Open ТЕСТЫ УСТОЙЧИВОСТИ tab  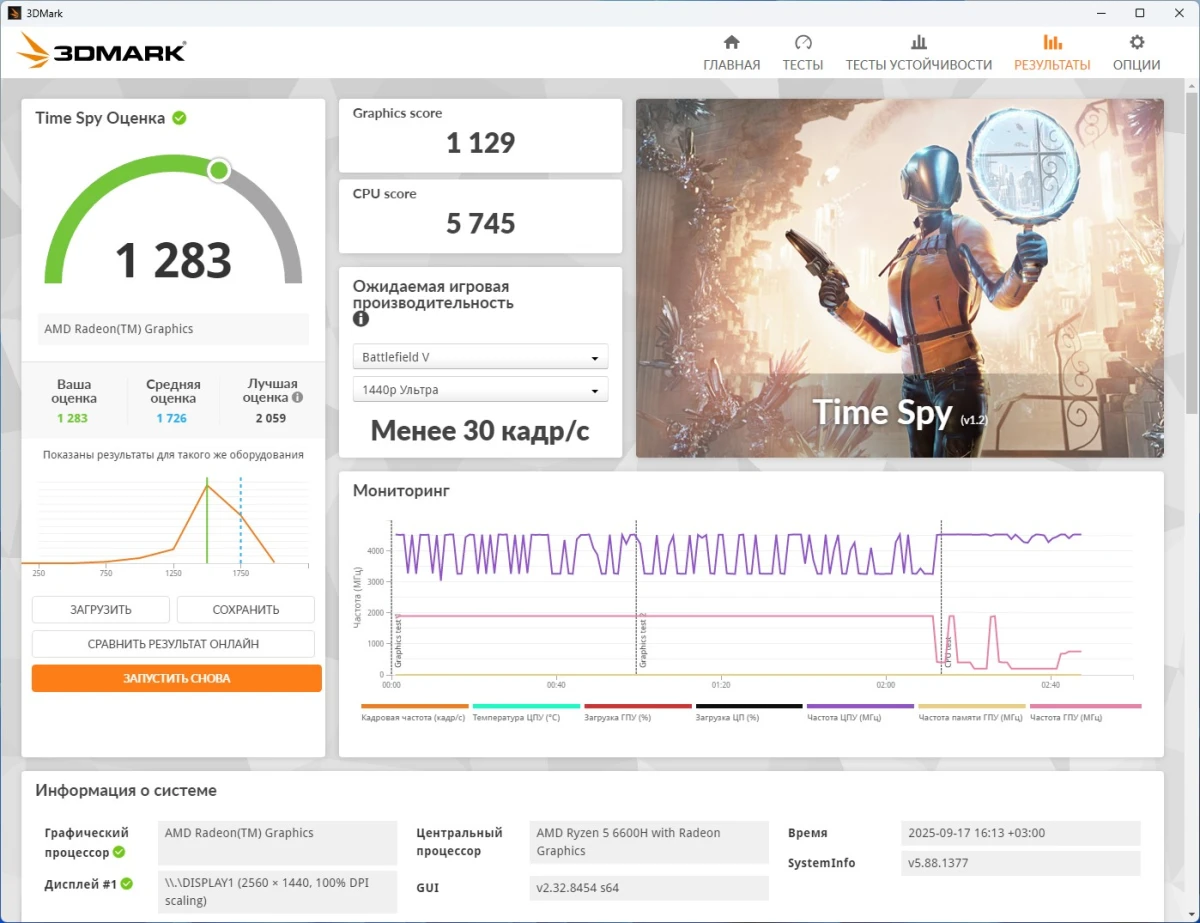(x=919, y=53)
